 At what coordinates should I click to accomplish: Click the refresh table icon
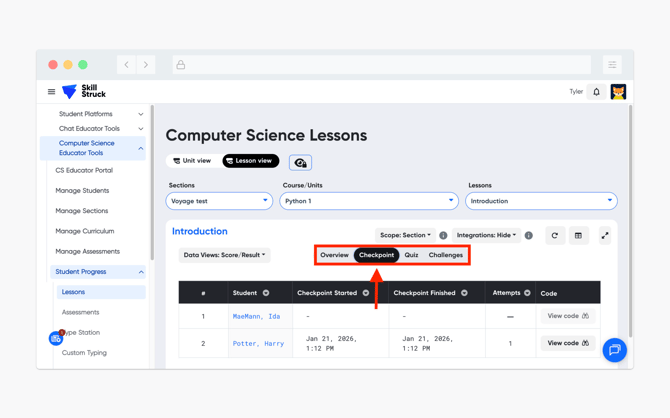tap(555, 236)
